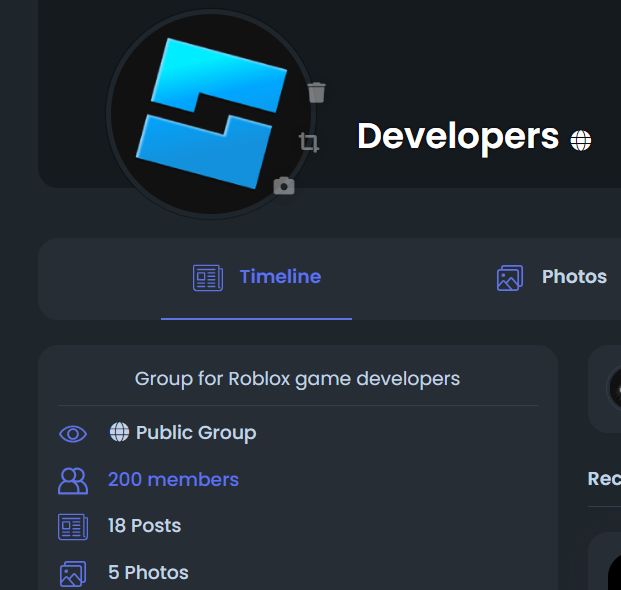621x590 pixels.
Task: Click the globe icon beside Public Group
Action: [x=119, y=432]
